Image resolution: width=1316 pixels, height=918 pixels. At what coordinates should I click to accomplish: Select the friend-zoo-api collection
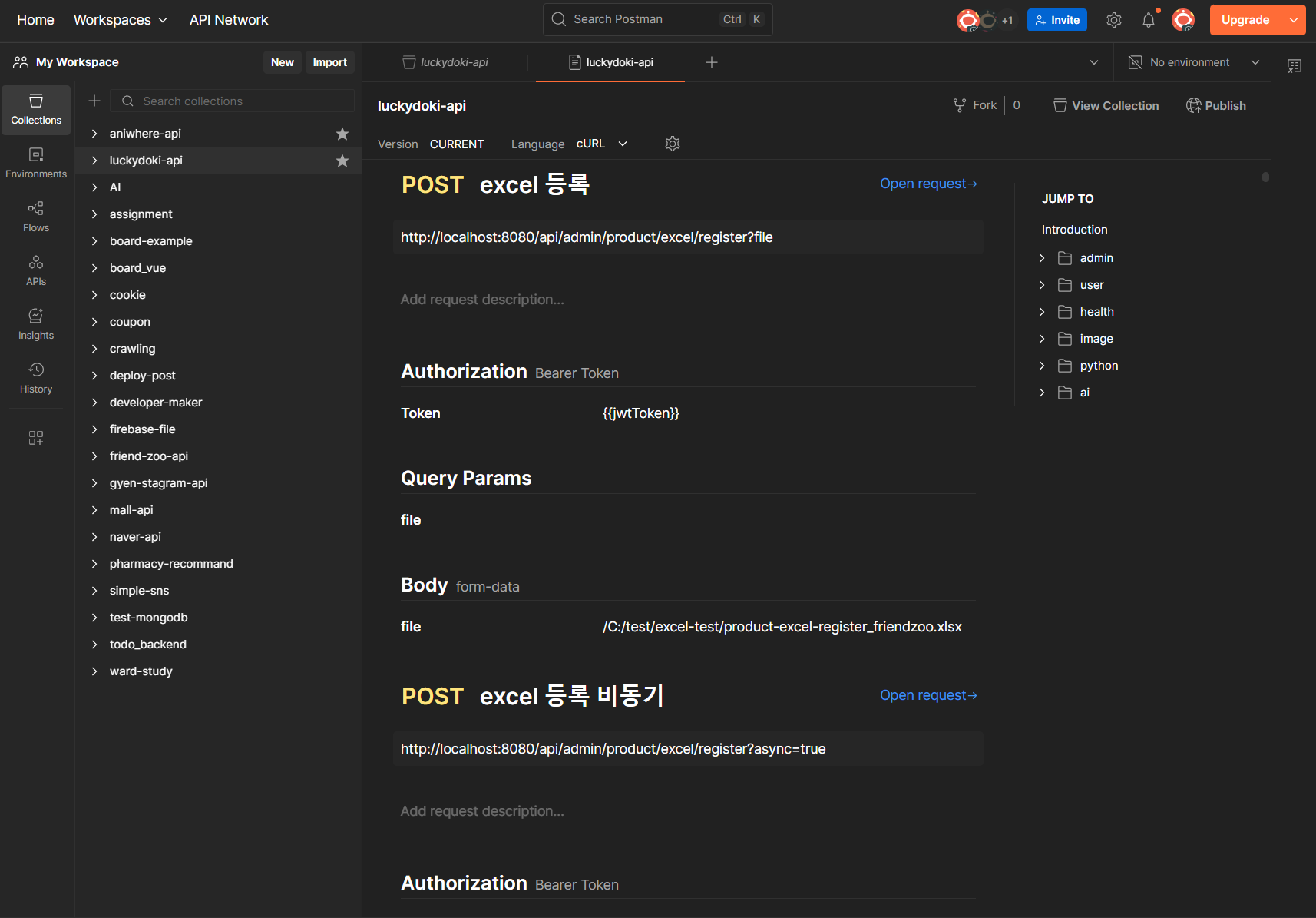click(x=219, y=456)
